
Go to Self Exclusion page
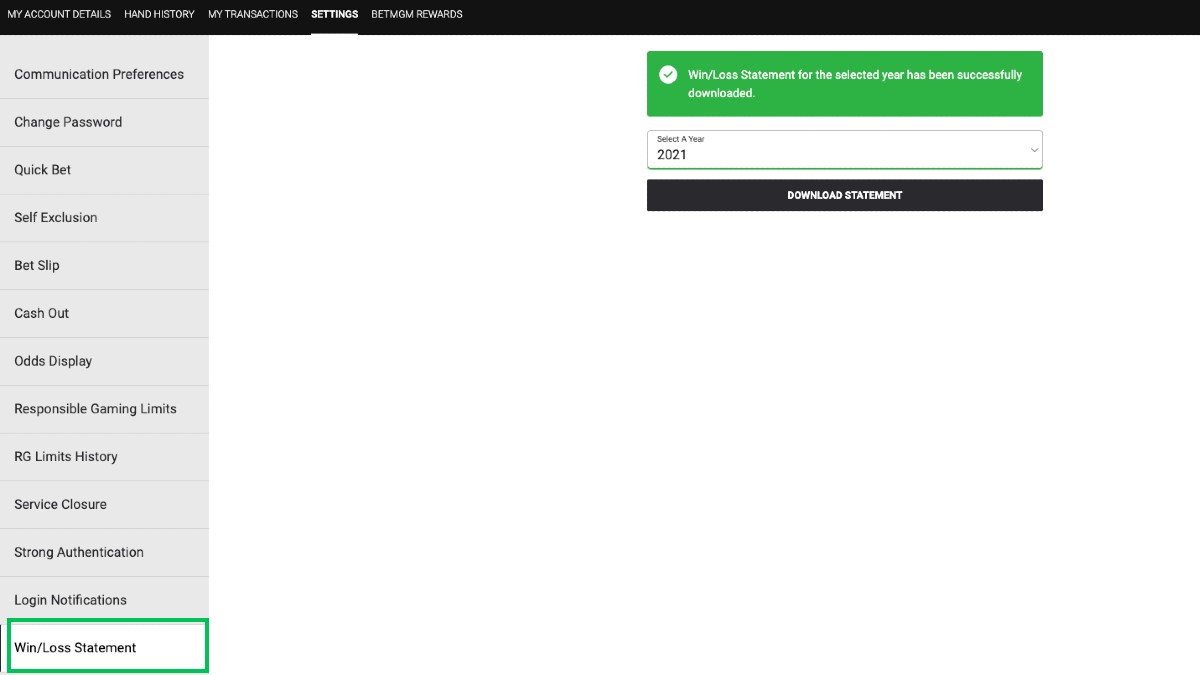pos(104,218)
